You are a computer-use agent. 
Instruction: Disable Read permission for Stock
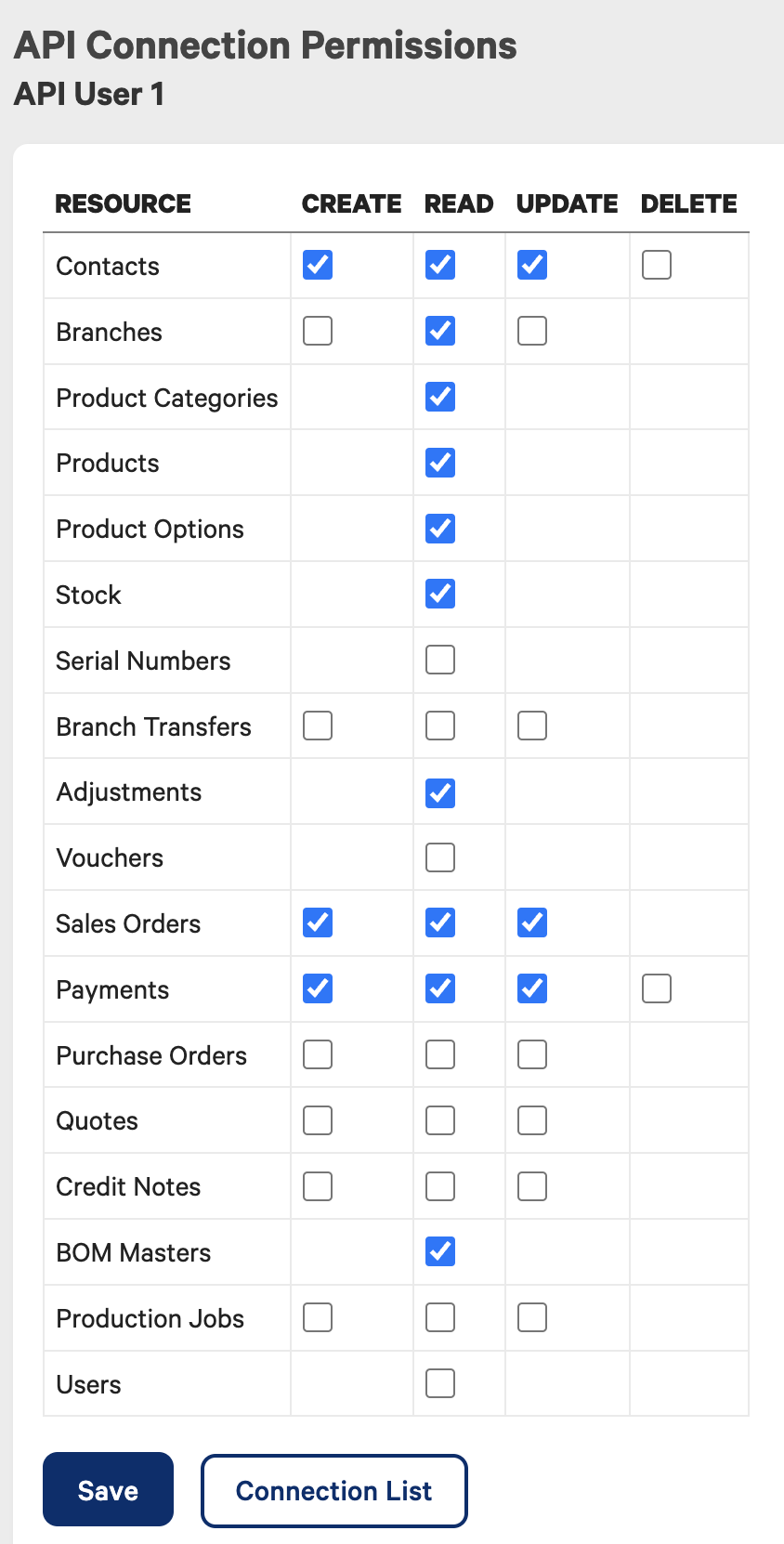[x=440, y=594]
